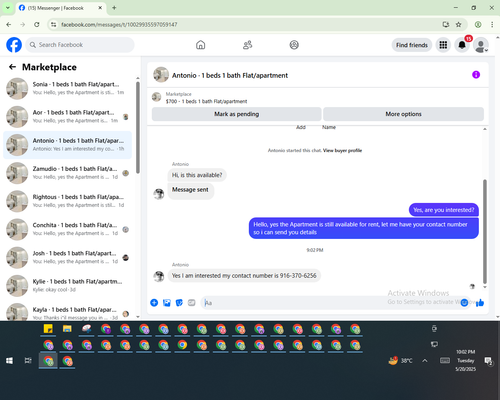Bookmark this page with the star icon

coord(459,24)
